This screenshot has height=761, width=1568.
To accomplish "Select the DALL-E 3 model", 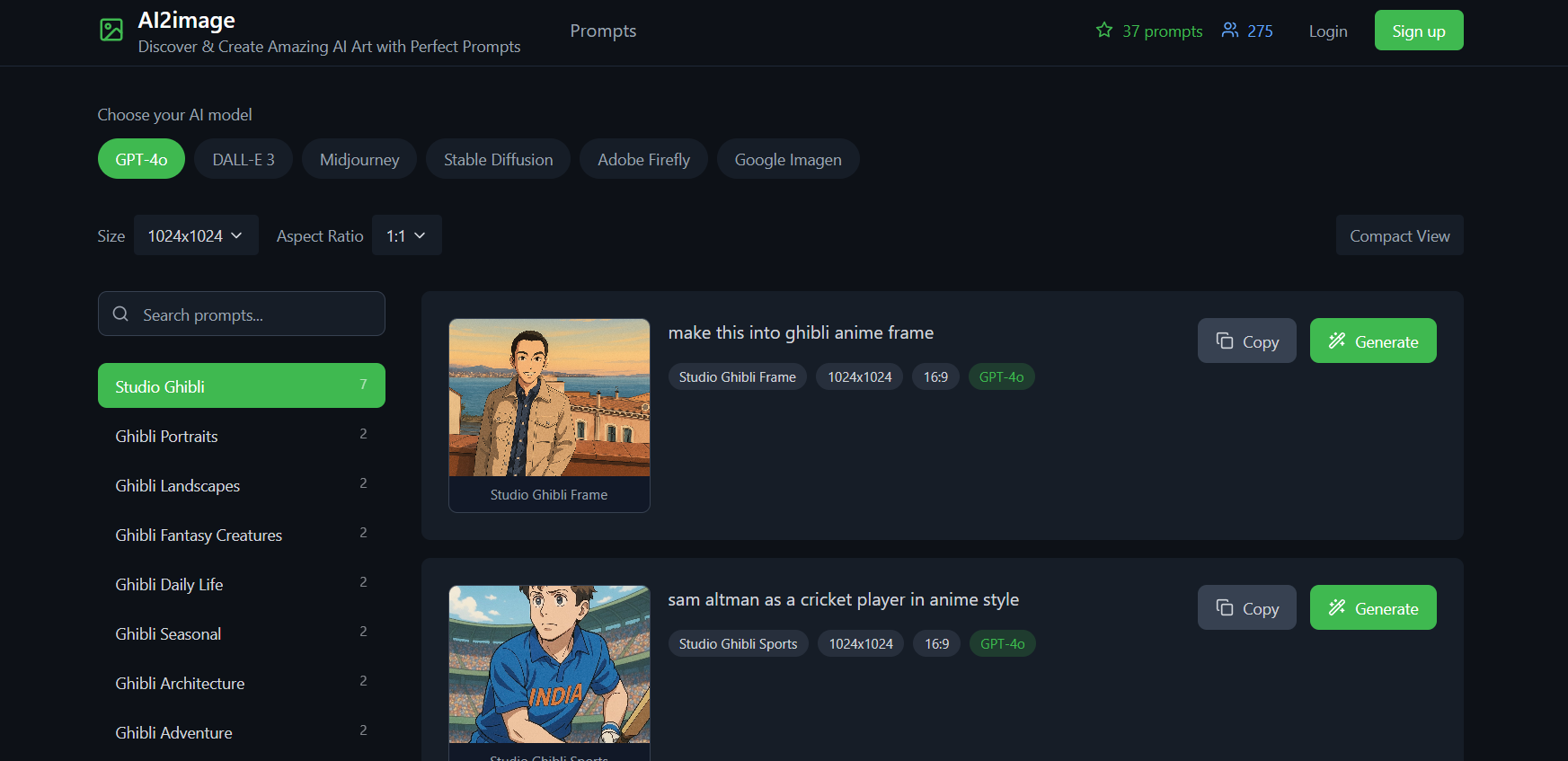I will click(x=244, y=159).
